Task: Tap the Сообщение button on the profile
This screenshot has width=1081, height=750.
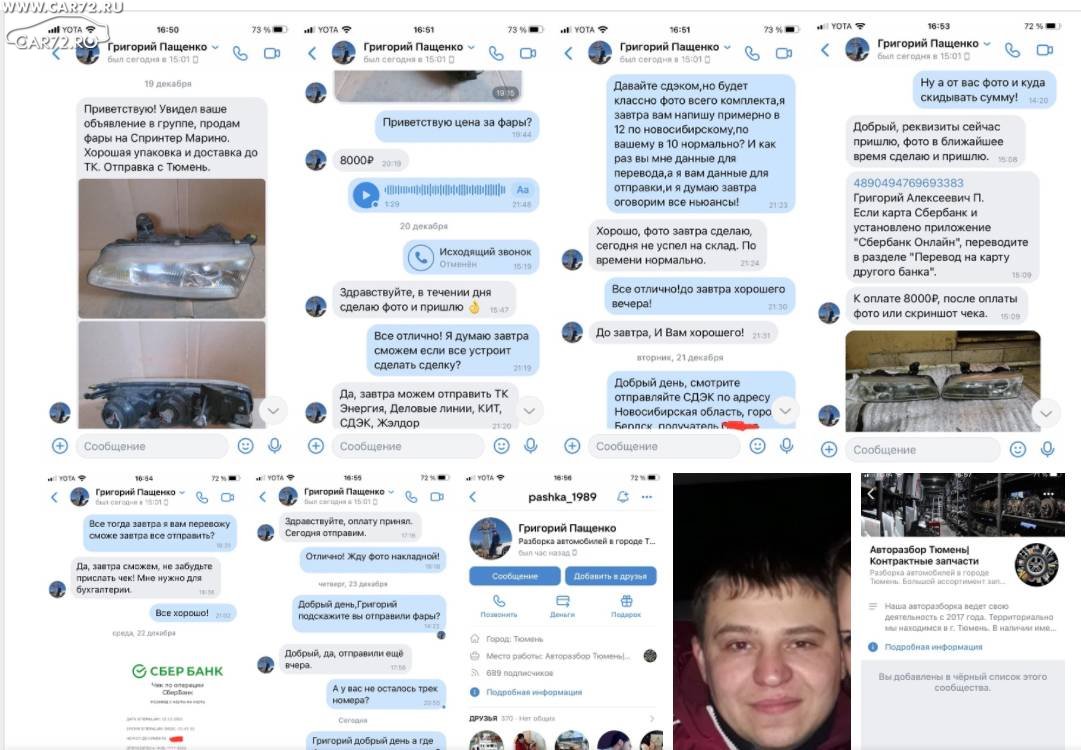Action: tap(514, 576)
